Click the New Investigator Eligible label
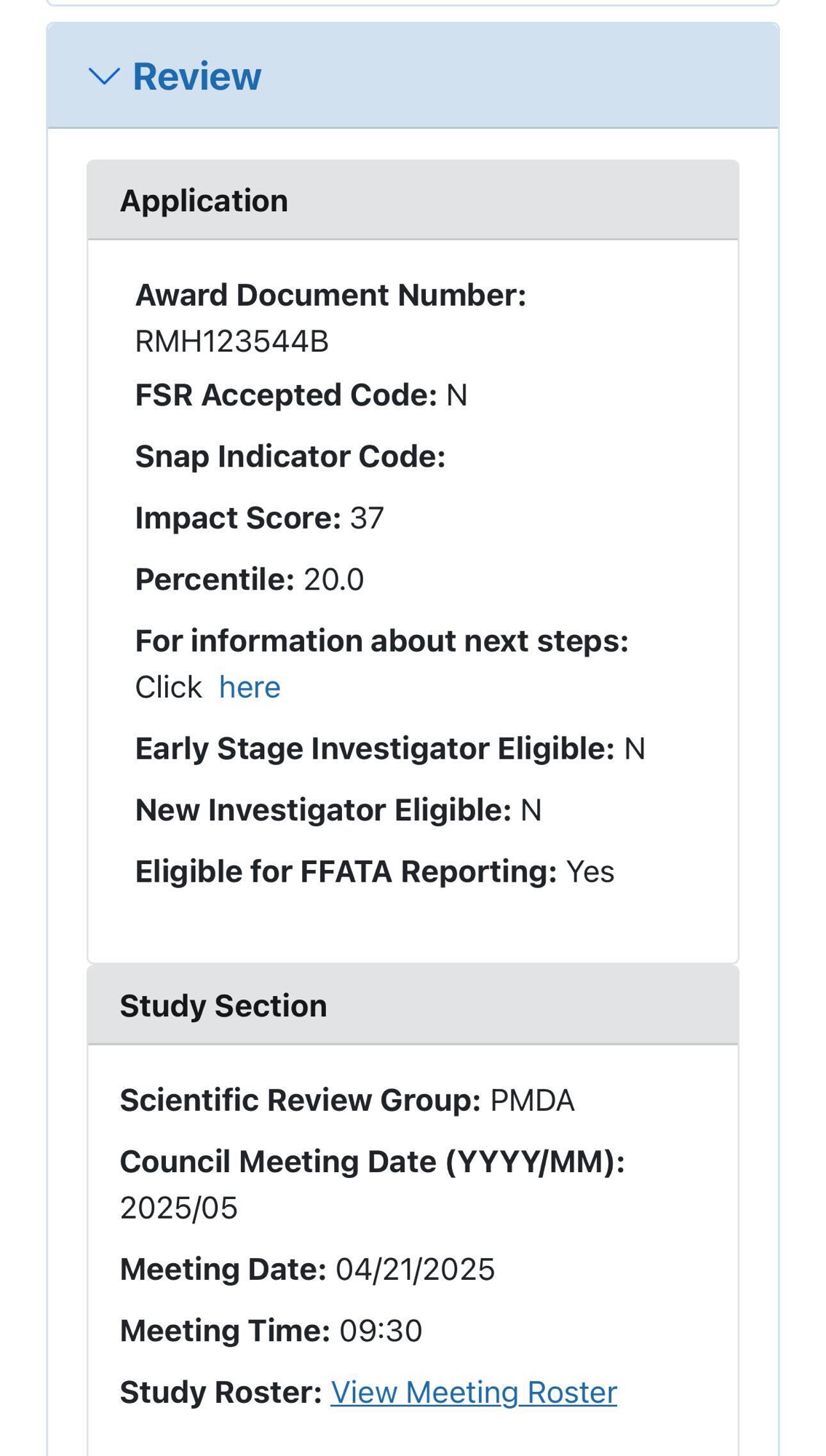This screenshot has width=826, height=1456. [x=323, y=810]
